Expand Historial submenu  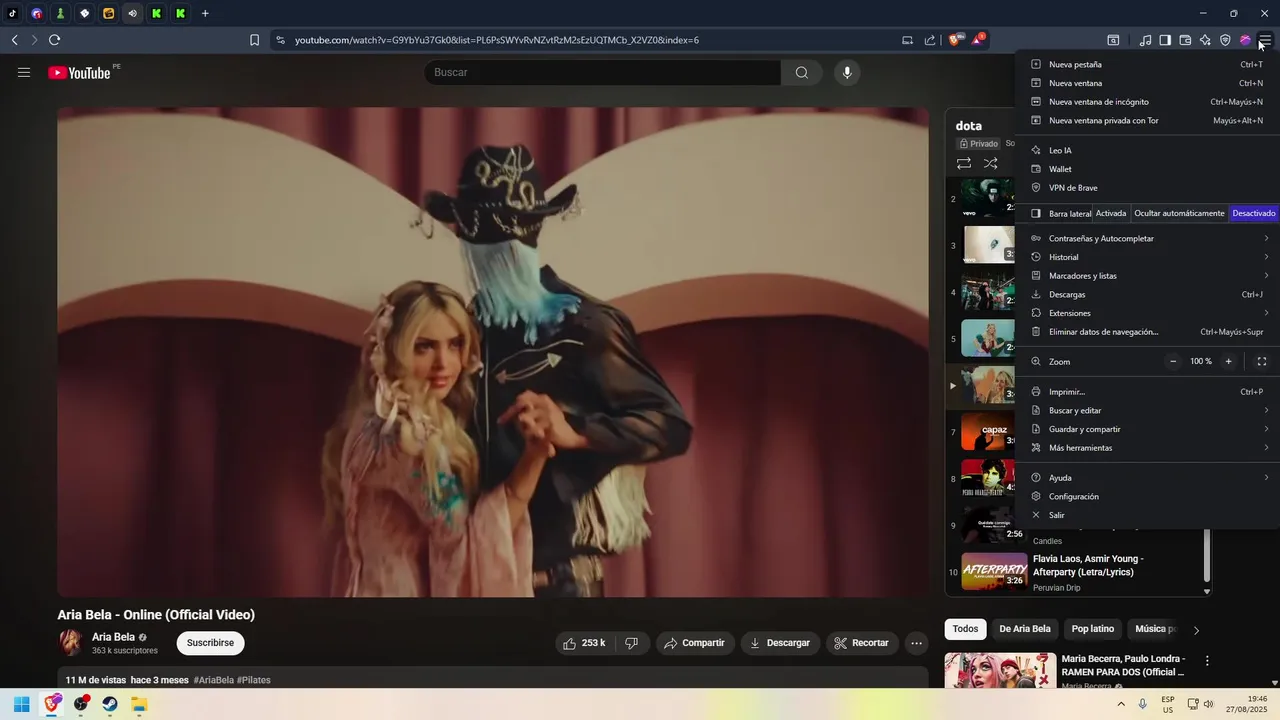pyautogui.click(x=1147, y=257)
